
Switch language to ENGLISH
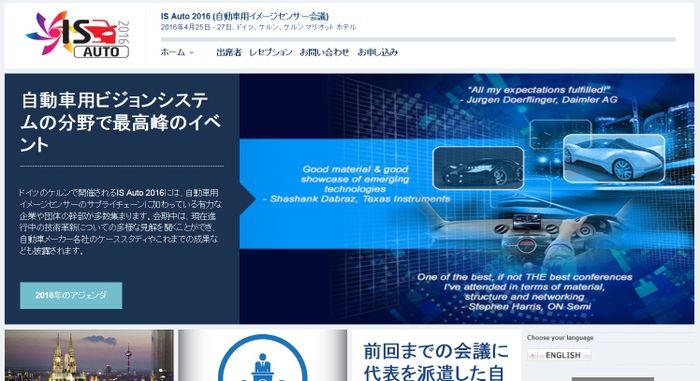click(559, 355)
